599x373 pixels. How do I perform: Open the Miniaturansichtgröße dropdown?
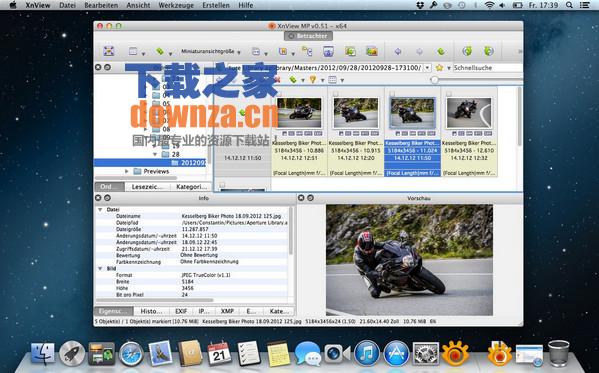point(210,51)
